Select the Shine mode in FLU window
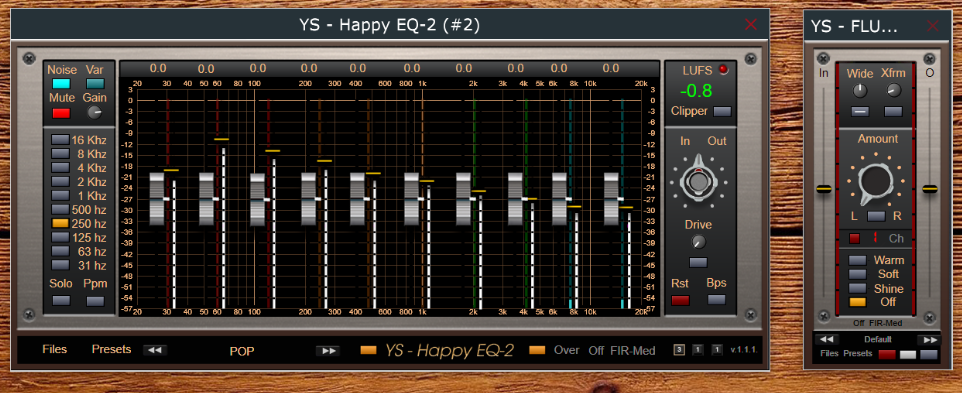This screenshot has width=962, height=393. [858, 288]
